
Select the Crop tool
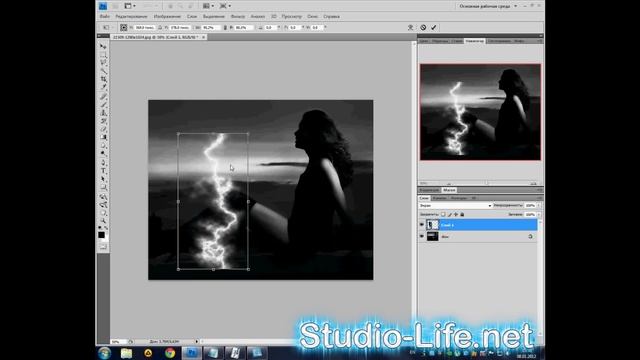[103, 79]
